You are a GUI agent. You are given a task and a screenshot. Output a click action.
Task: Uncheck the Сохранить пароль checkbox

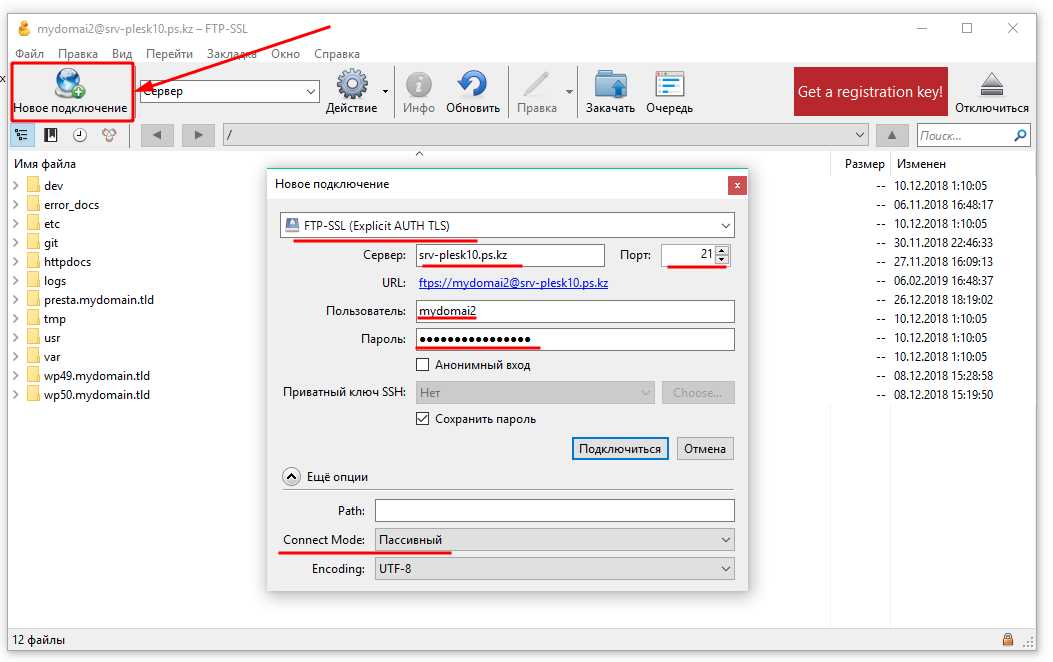(422, 418)
